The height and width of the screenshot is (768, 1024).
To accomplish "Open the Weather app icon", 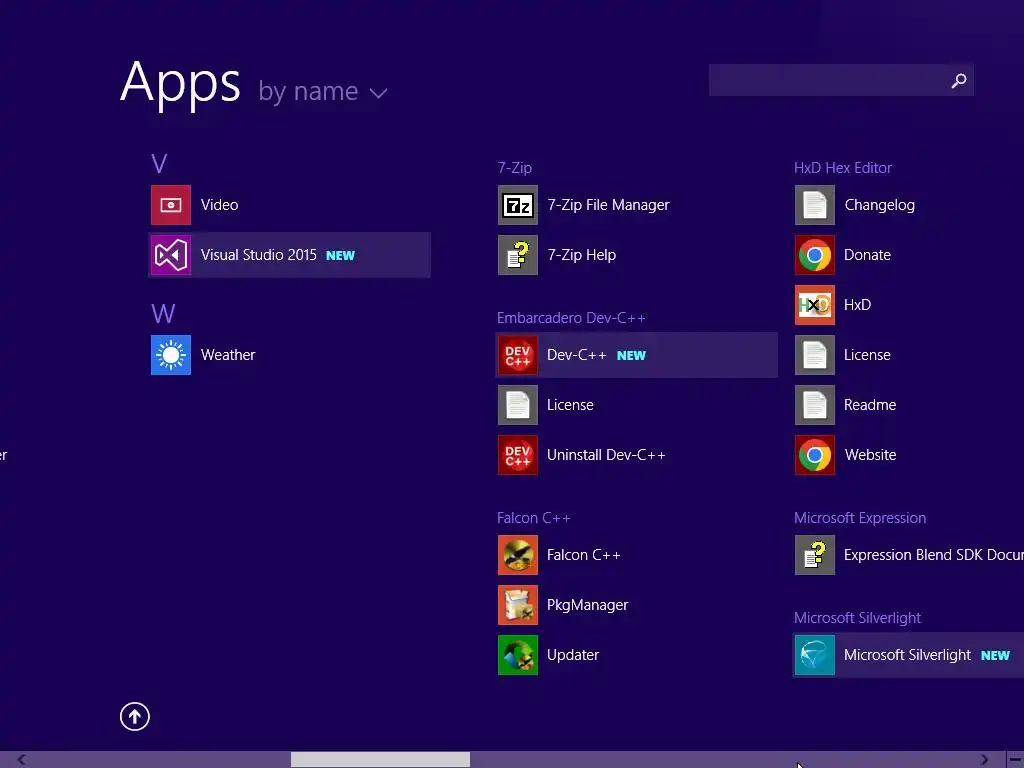I will (x=171, y=355).
